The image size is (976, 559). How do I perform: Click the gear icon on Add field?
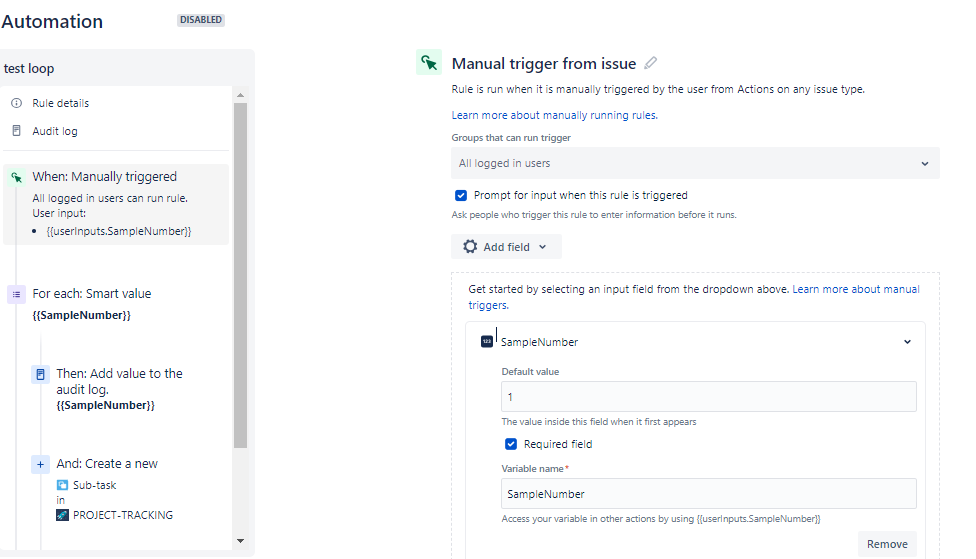(x=470, y=247)
